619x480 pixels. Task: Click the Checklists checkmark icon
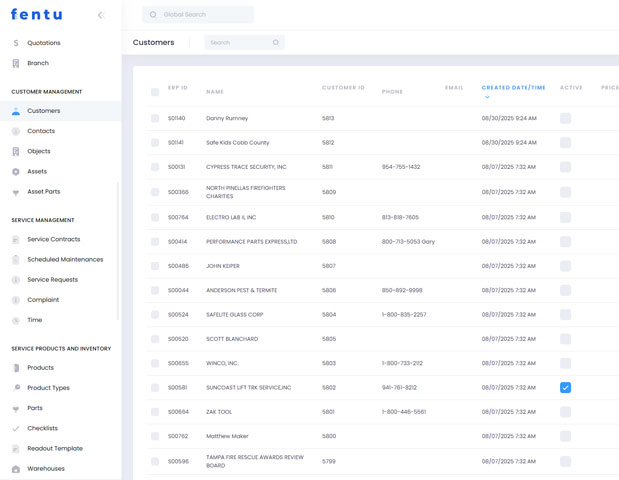(x=16, y=429)
